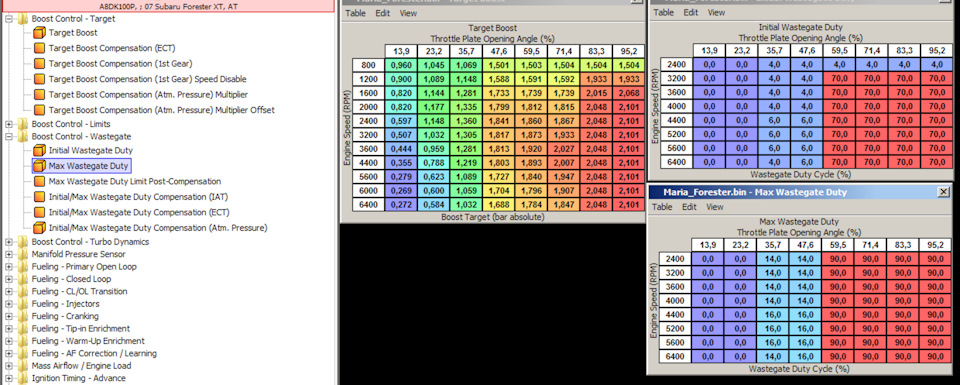Click 800 RPM row header in Target Boost

(369, 65)
